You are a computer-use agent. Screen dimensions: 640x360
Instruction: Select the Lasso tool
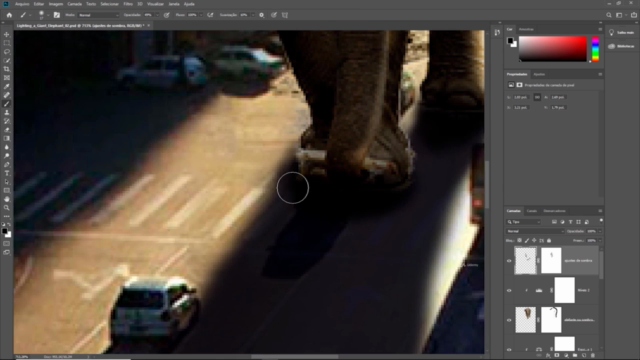tap(7, 52)
